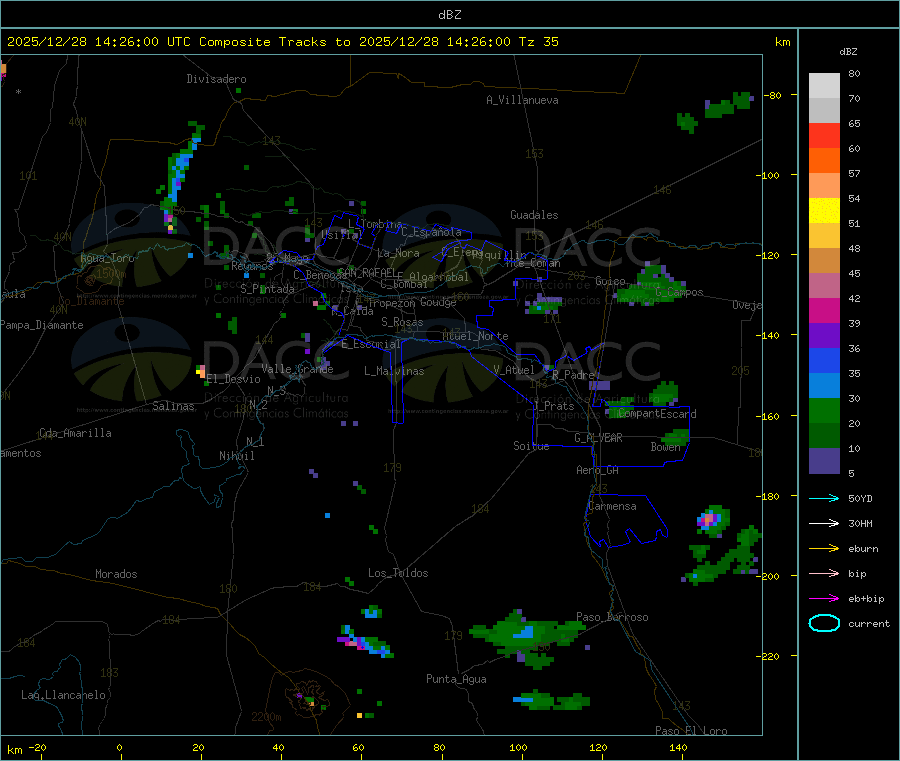Click the dBZ title at top
Image resolution: width=900 pixels, height=761 pixels.
pyautogui.click(x=449, y=15)
